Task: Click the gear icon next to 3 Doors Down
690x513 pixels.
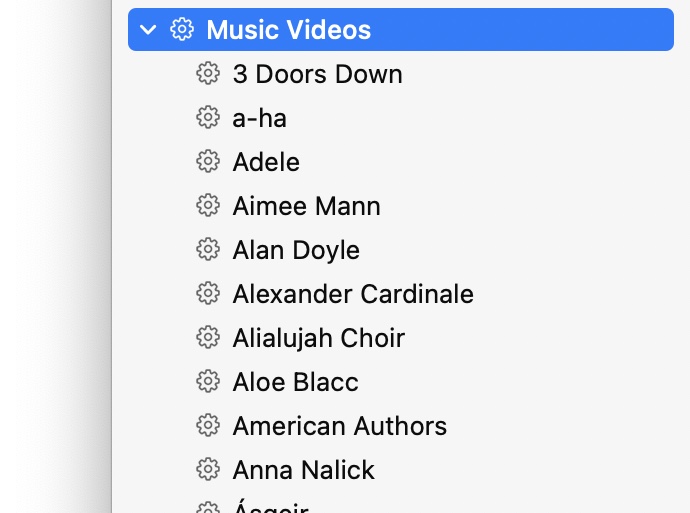Action: coord(207,74)
